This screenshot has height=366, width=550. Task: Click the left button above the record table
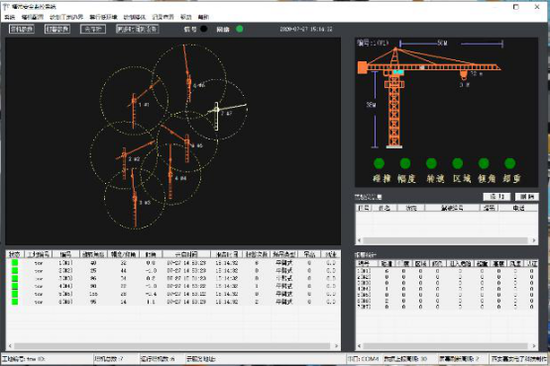[x=497, y=197]
